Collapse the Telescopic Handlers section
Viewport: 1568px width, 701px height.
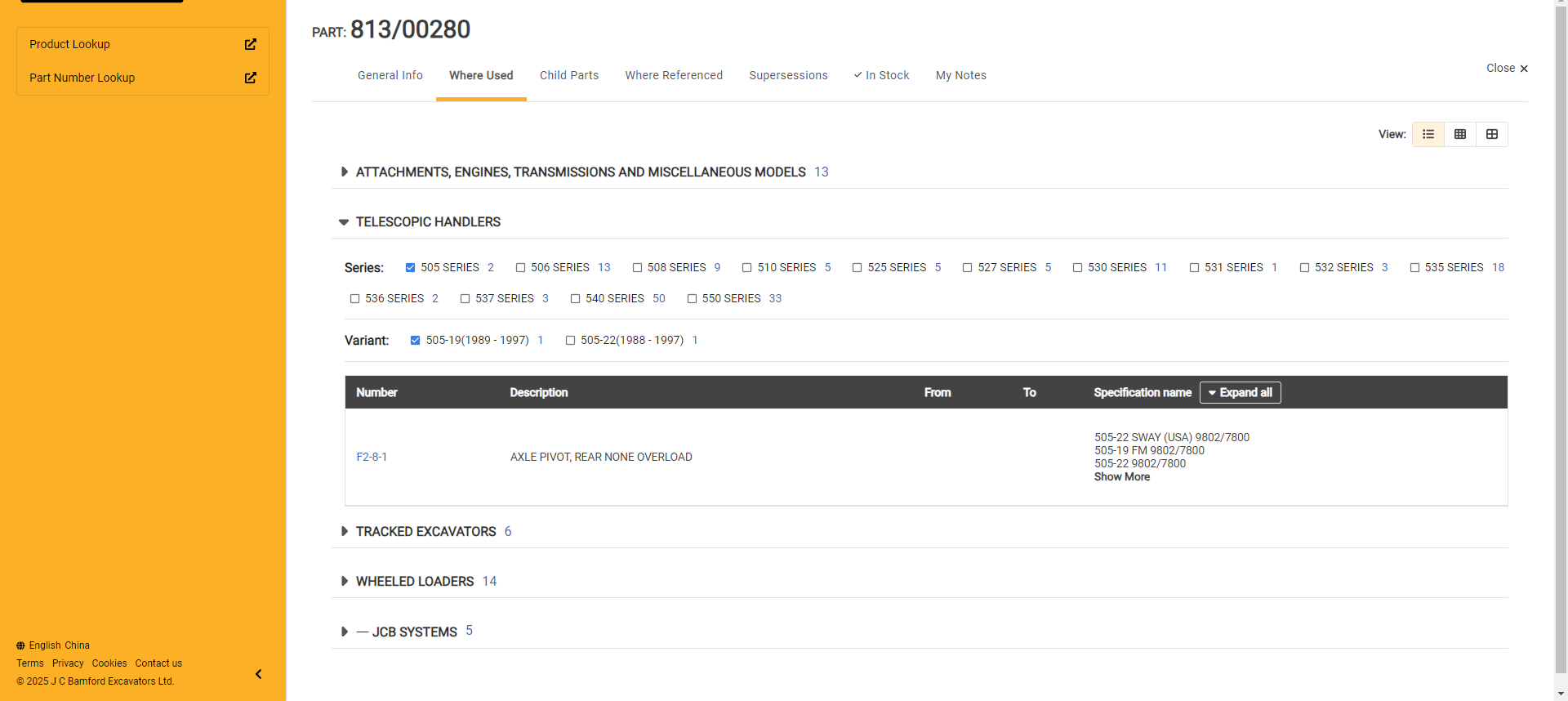[344, 222]
